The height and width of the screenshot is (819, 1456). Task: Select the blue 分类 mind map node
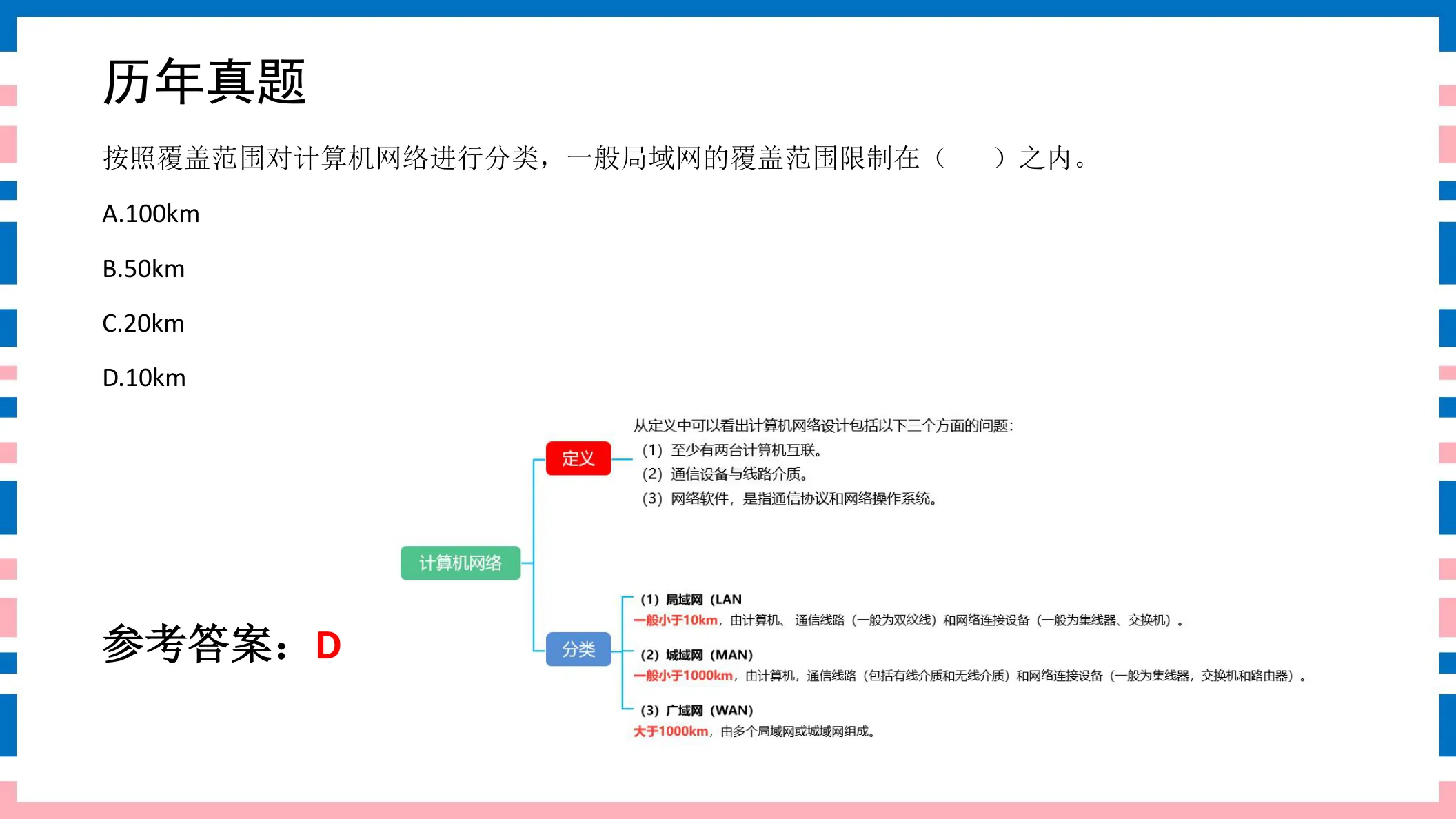(578, 649)
